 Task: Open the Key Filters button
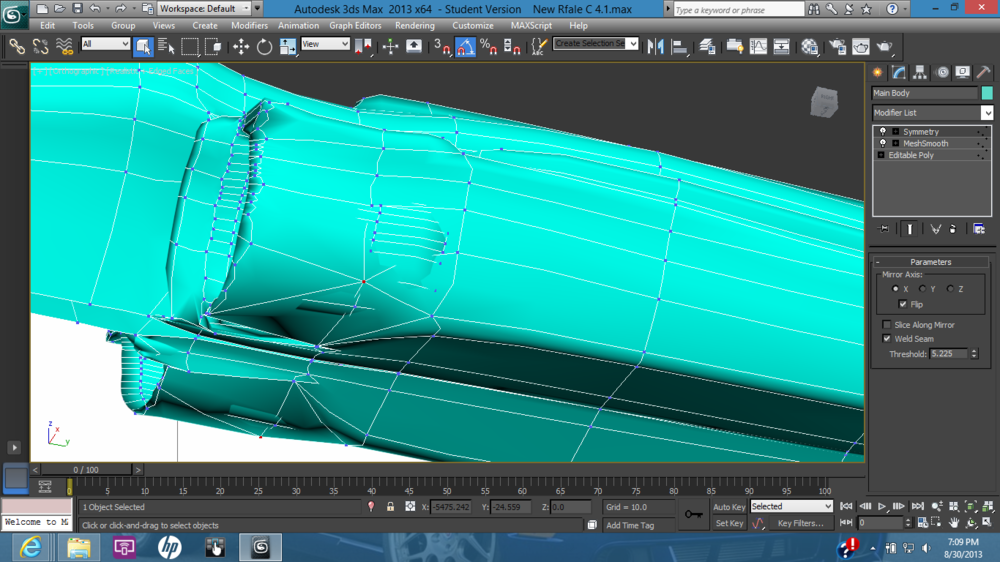point(800,523)
